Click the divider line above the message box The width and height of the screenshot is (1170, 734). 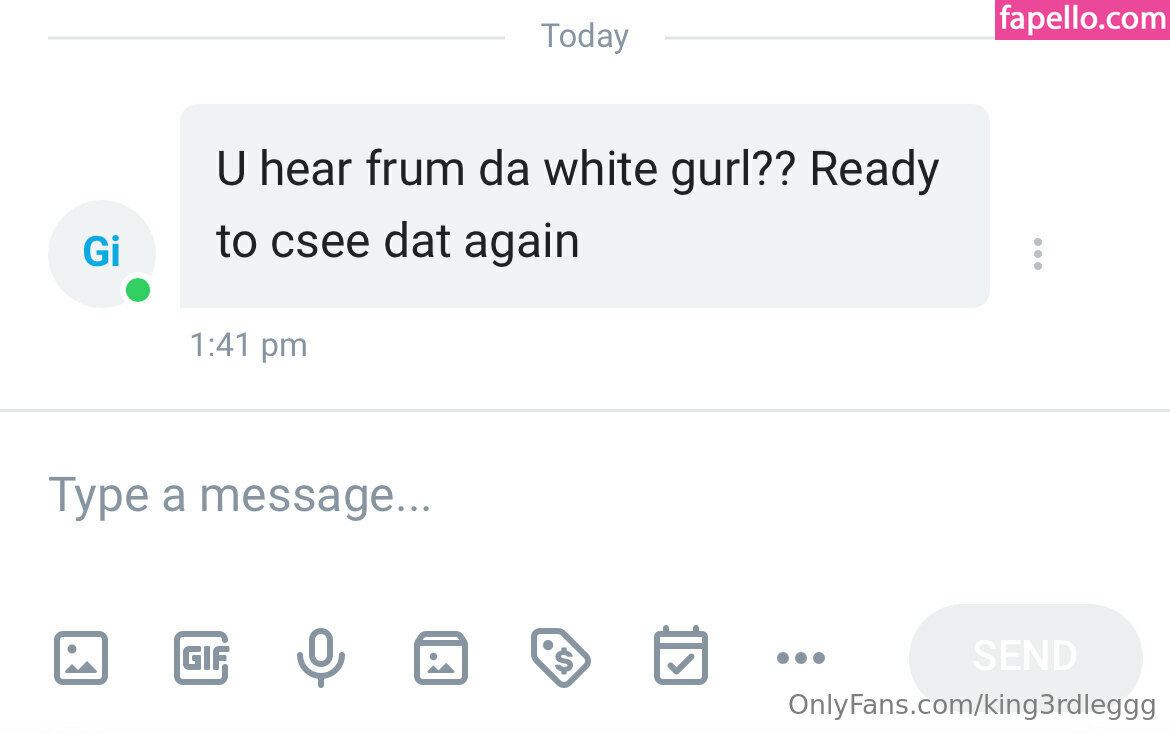[585, 410]
